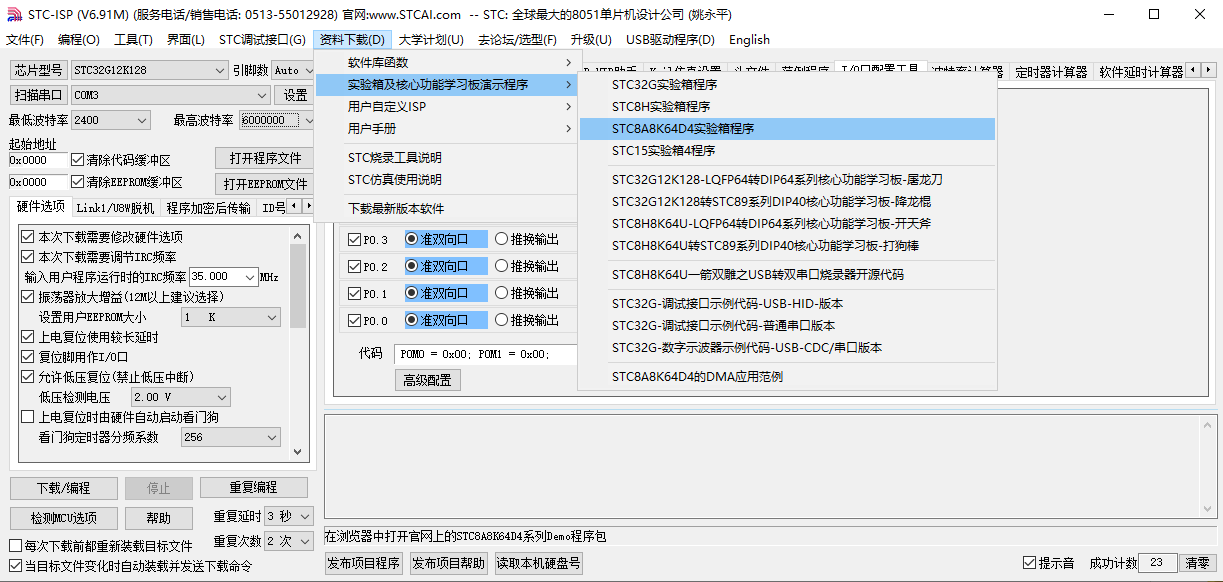The height and width of the screenshot is (582, 1223).
Task: Click the 清零 counter reset button
Action: pos(1198,563)
